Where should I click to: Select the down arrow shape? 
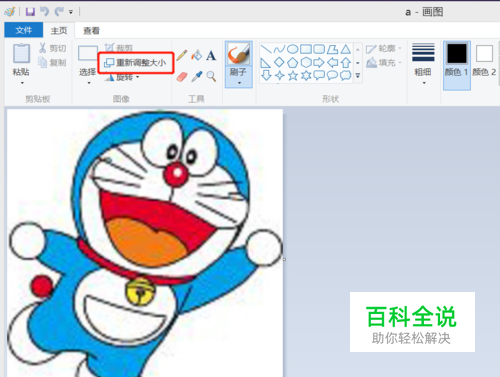[266, 75]
